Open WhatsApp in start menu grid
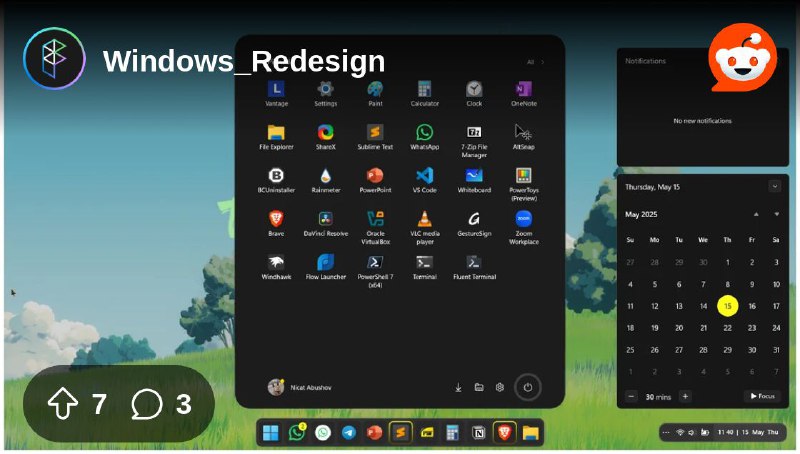 point(424,137)
